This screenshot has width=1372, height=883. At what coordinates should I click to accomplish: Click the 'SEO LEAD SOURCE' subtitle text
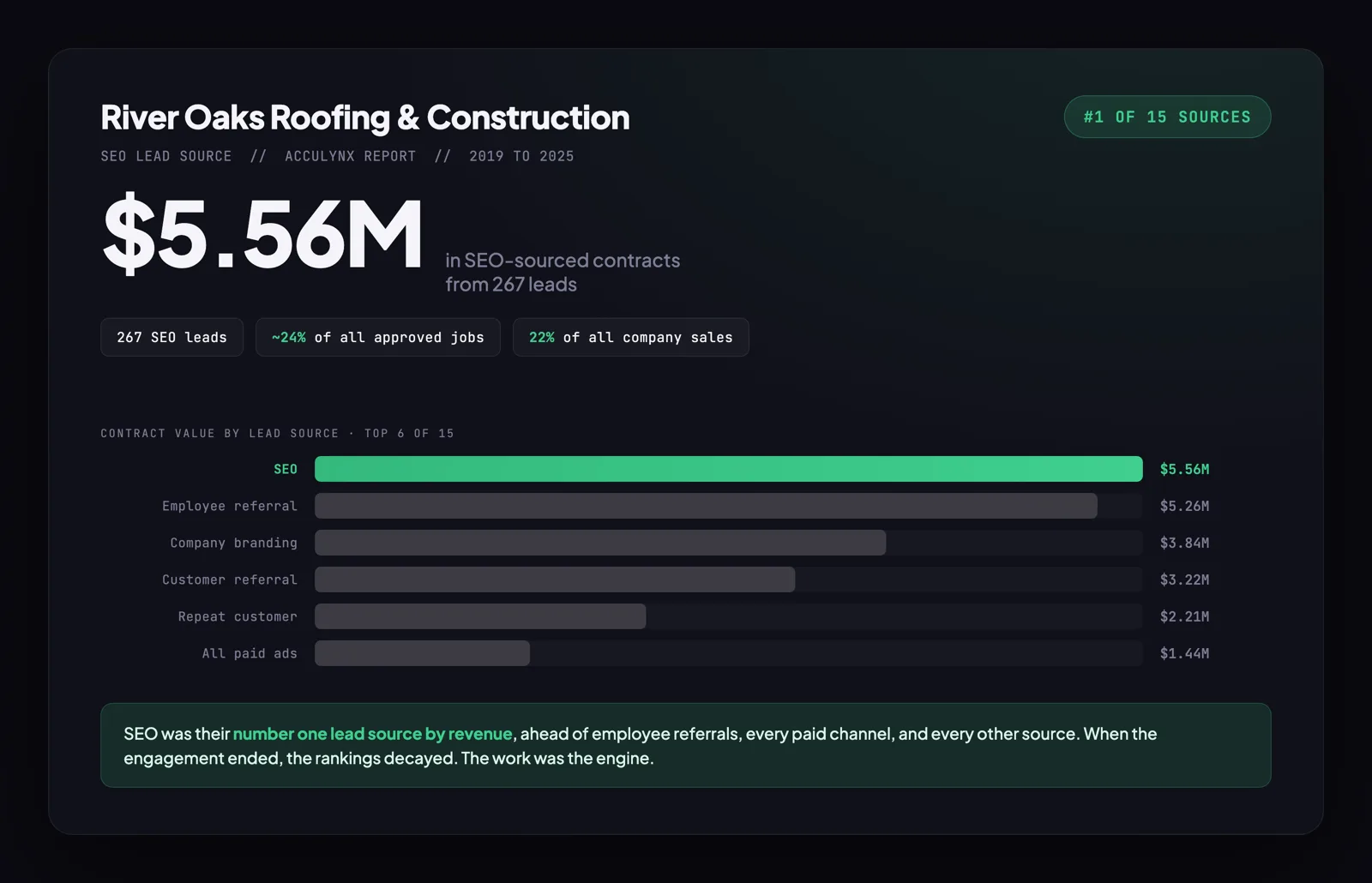(166, 156)
